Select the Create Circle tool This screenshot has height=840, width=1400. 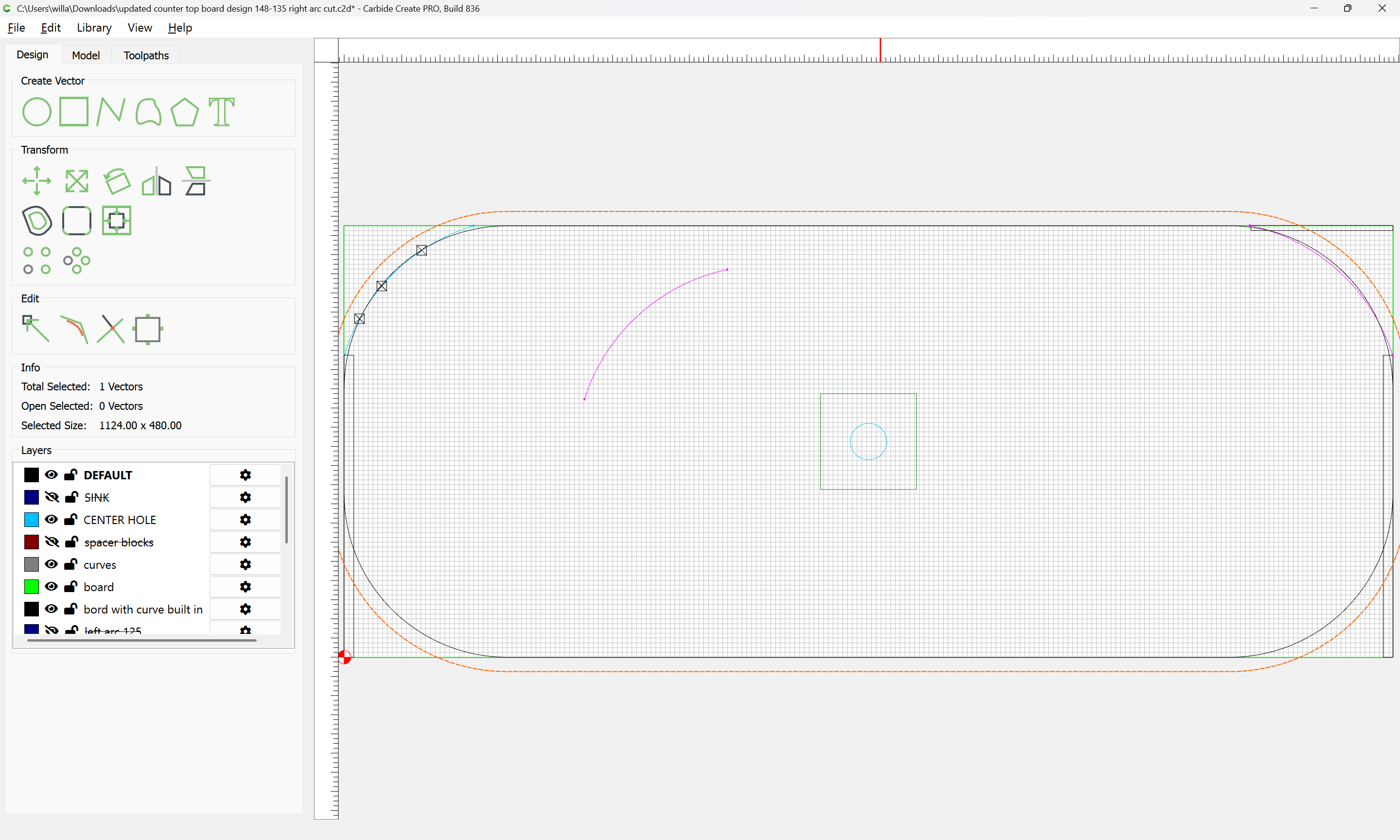[37, 111]
